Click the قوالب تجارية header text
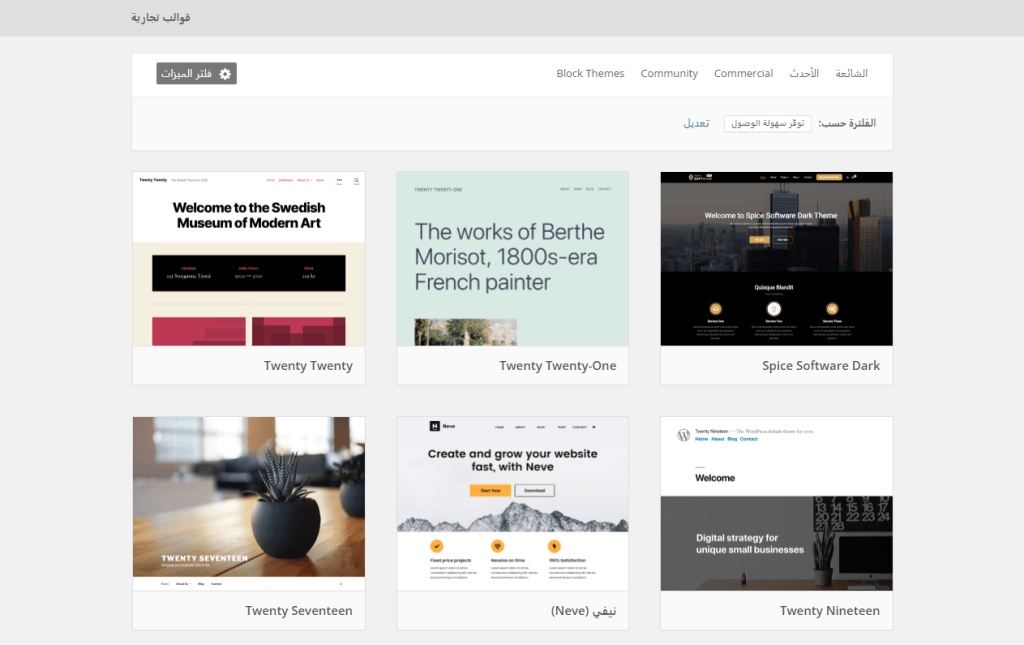Image resolution: width=1024 pixels, height=645 pixels. [161, 18]
